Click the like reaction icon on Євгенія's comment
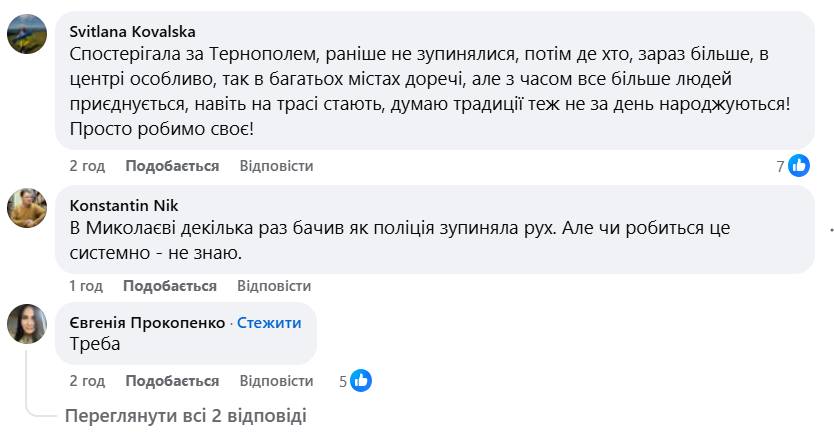The image size is (834, 434). coord(361,381)
